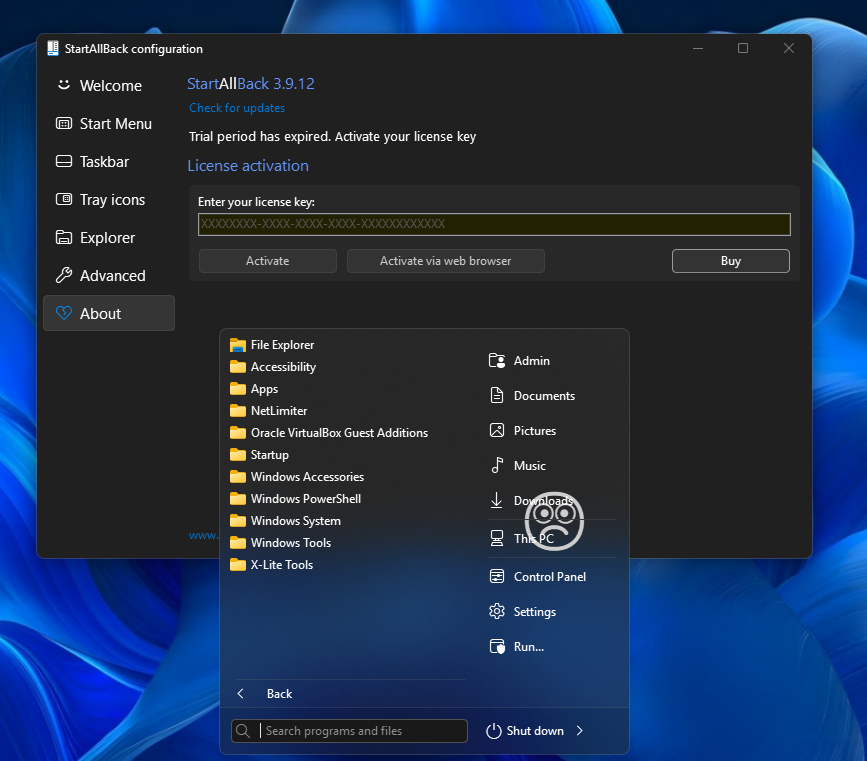
Task: Click the Music note icon
Action: [497, 465]
